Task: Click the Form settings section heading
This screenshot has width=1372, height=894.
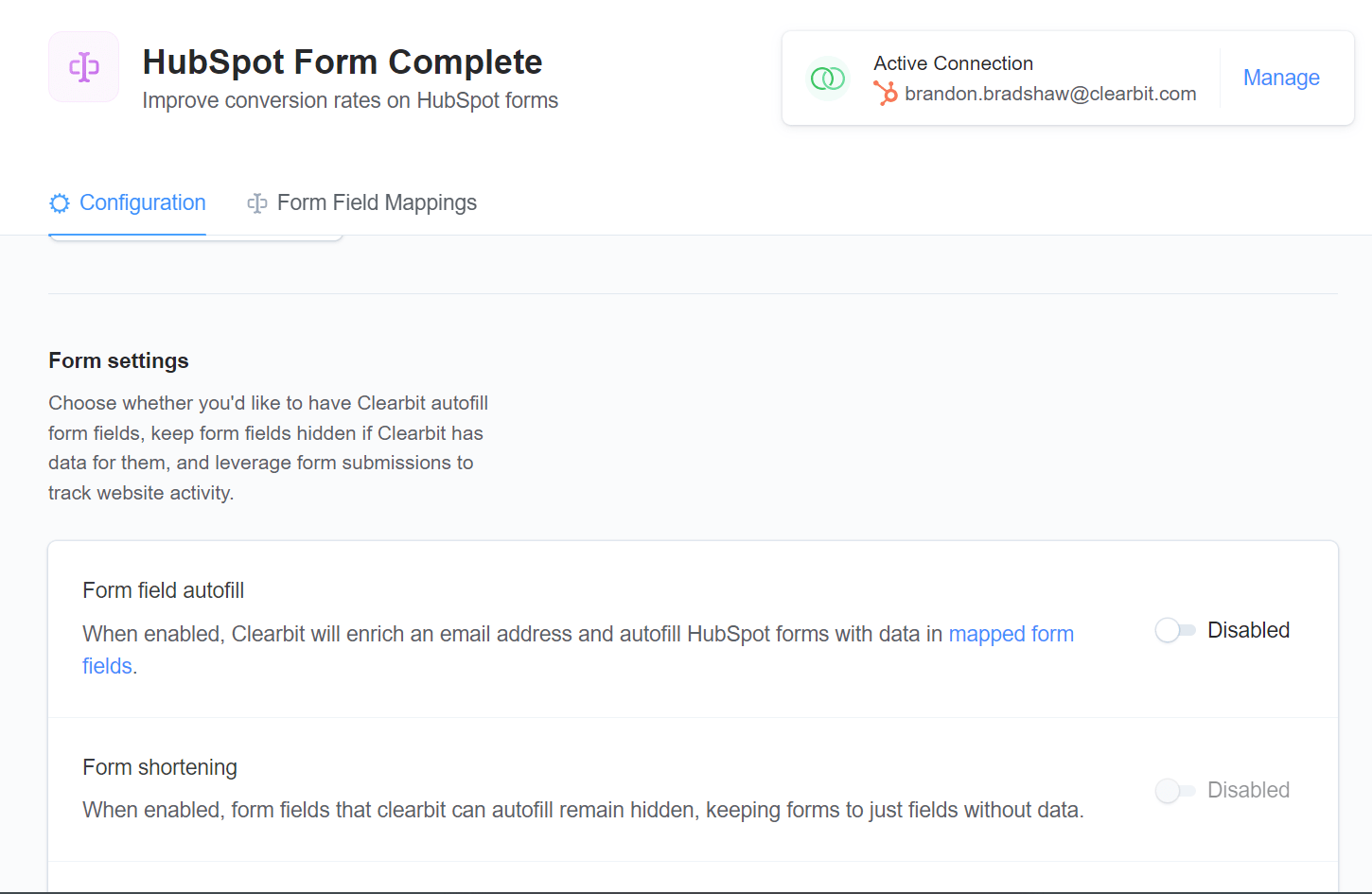Action: pos(118,360)
